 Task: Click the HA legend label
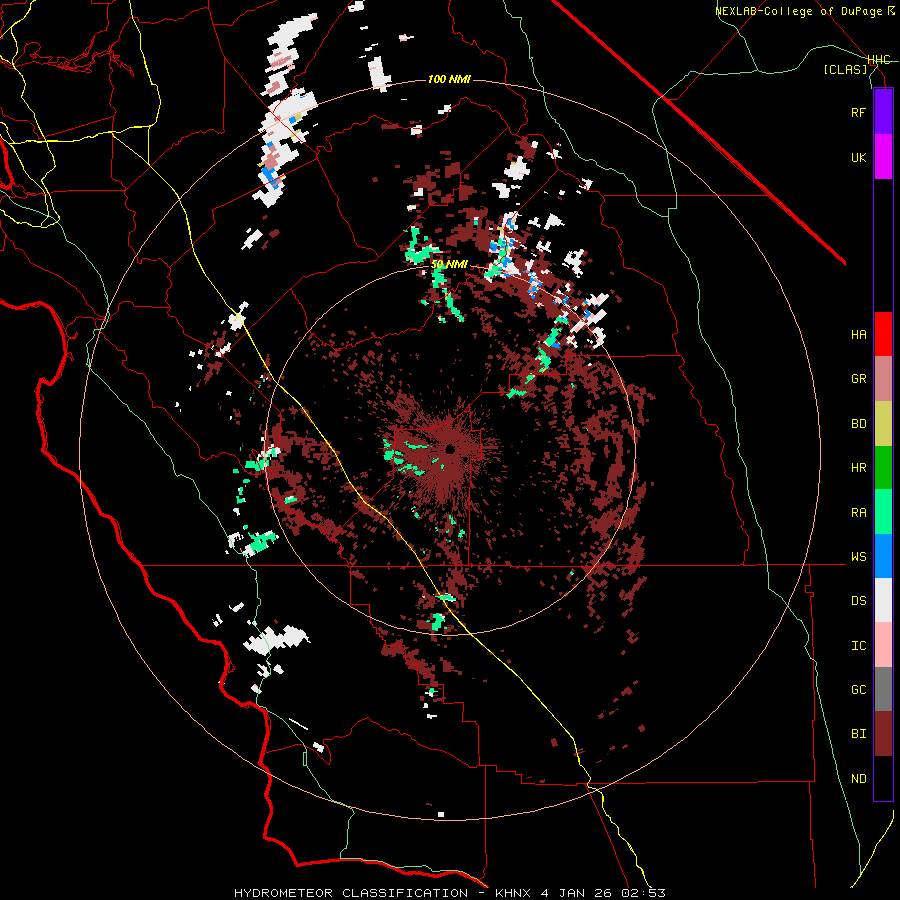pyautogui.click(x=858, y=335)
